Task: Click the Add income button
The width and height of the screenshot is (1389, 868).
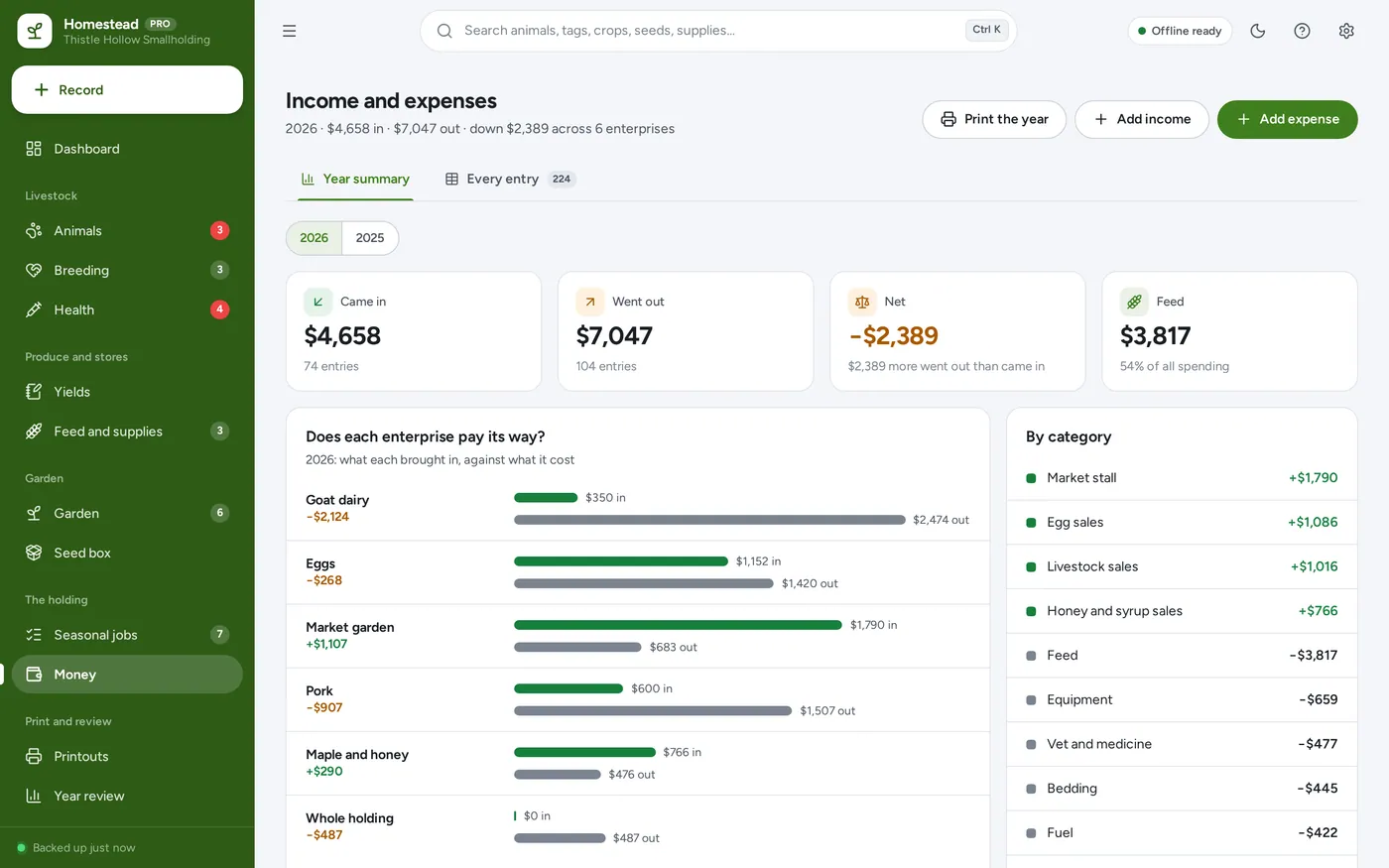Action: (1142, 120)
